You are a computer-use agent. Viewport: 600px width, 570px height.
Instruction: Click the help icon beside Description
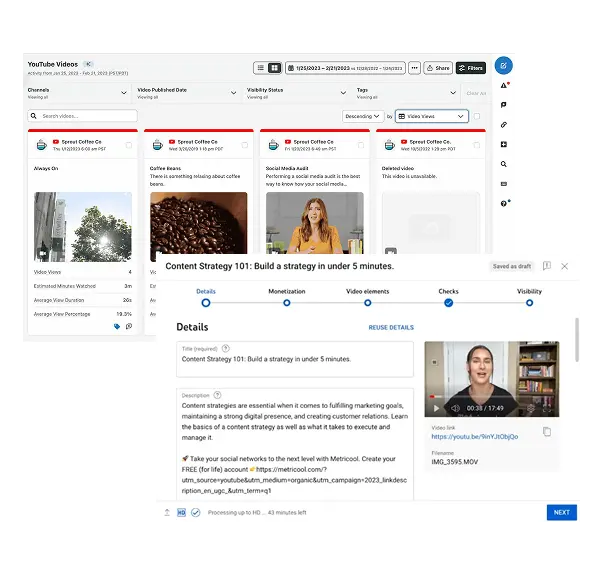(x=217, y=395)
